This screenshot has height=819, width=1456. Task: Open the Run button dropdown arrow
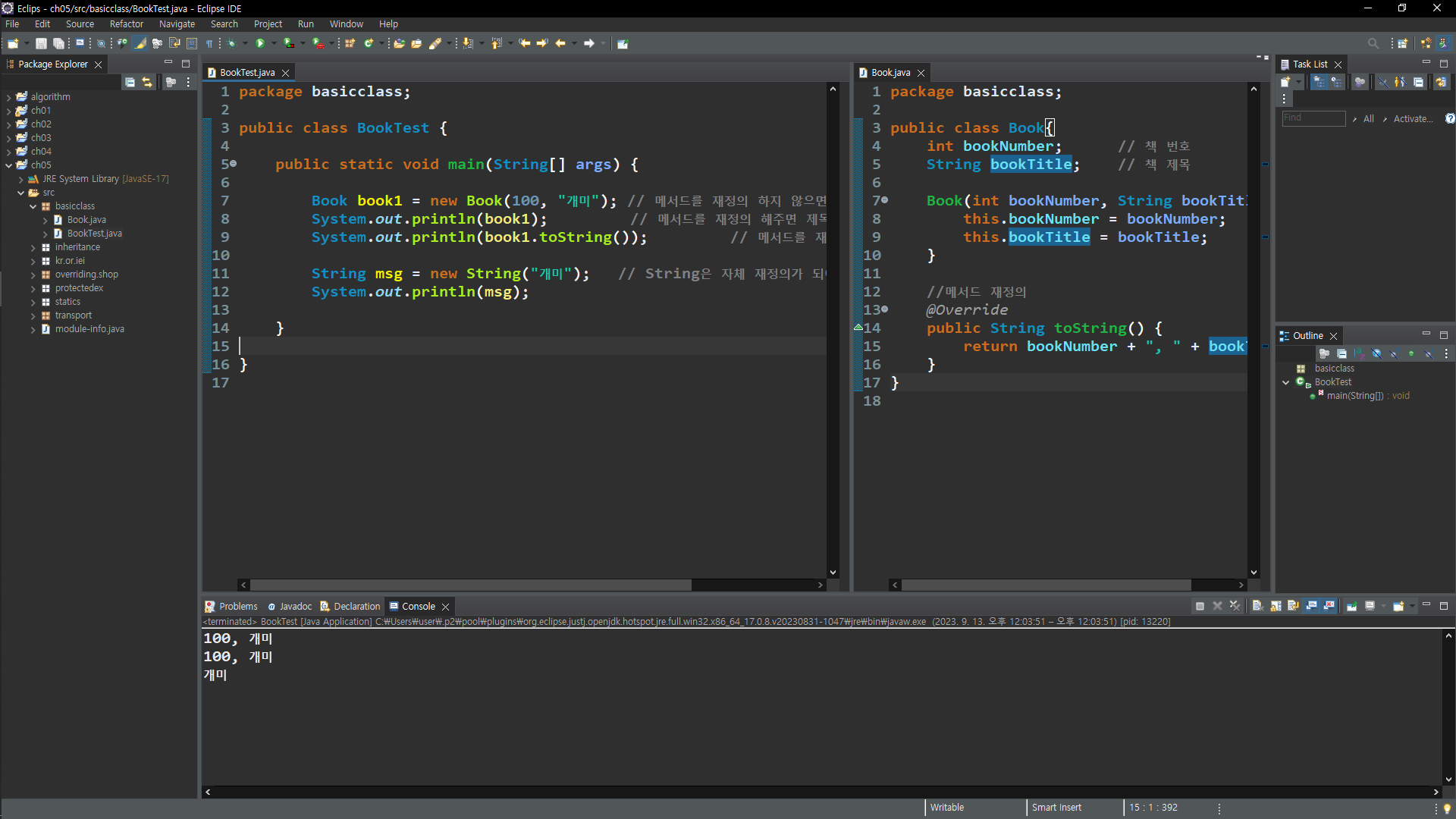[x=274, y=43]
